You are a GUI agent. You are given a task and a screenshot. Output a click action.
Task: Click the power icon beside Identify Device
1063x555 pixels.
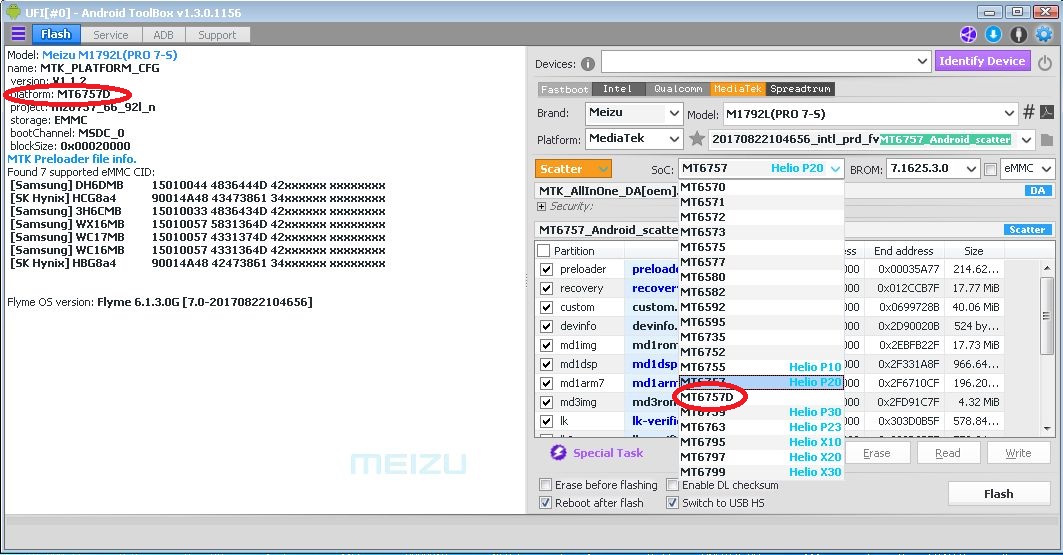point(1045,62)
